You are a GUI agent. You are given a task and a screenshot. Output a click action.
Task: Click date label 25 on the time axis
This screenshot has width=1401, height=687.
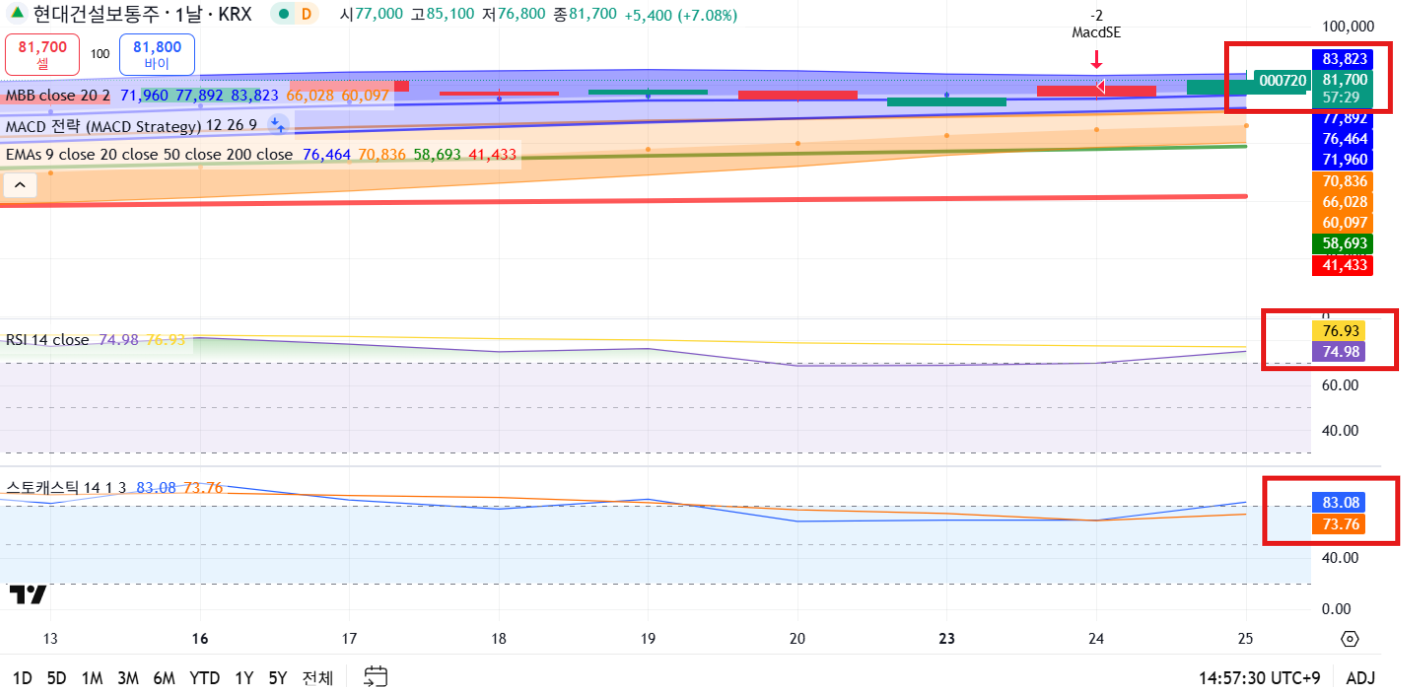coord(1246,638)
